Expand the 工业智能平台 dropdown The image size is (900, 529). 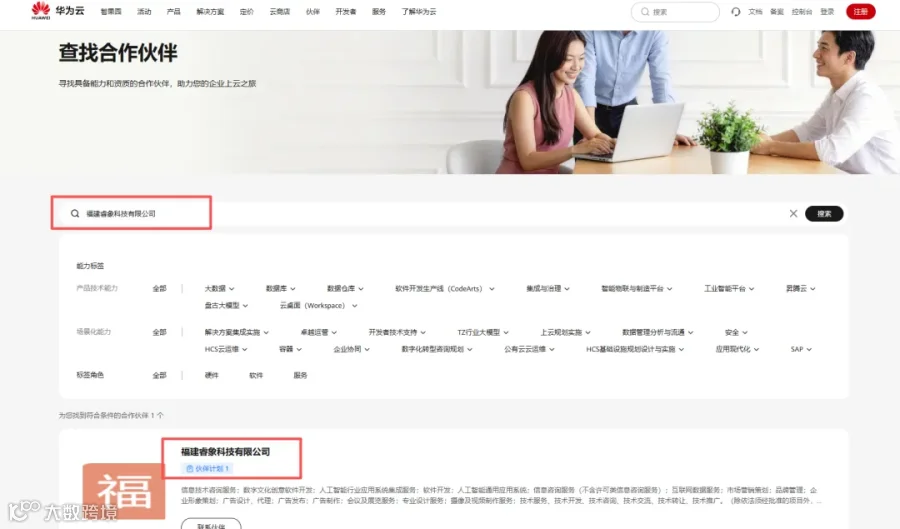coord(729,289)
